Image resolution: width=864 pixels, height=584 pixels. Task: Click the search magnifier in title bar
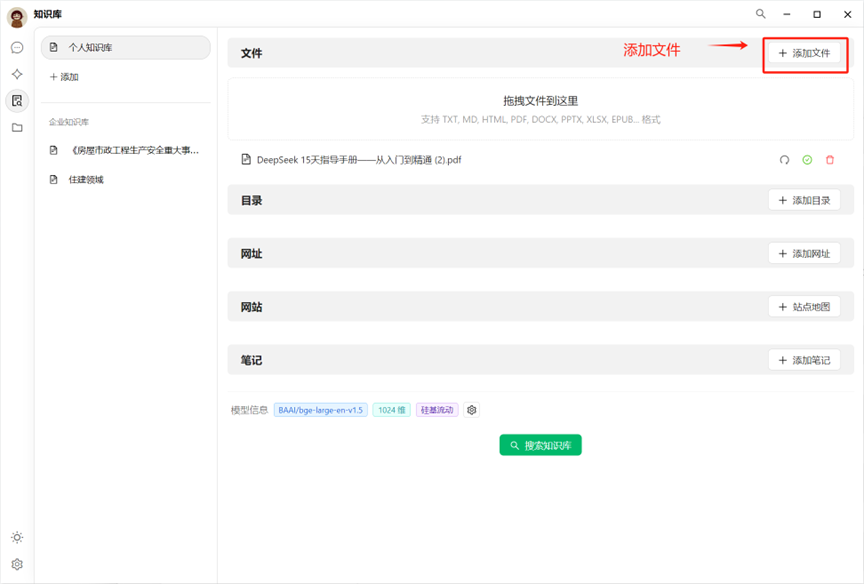click(x=761, y=14)
